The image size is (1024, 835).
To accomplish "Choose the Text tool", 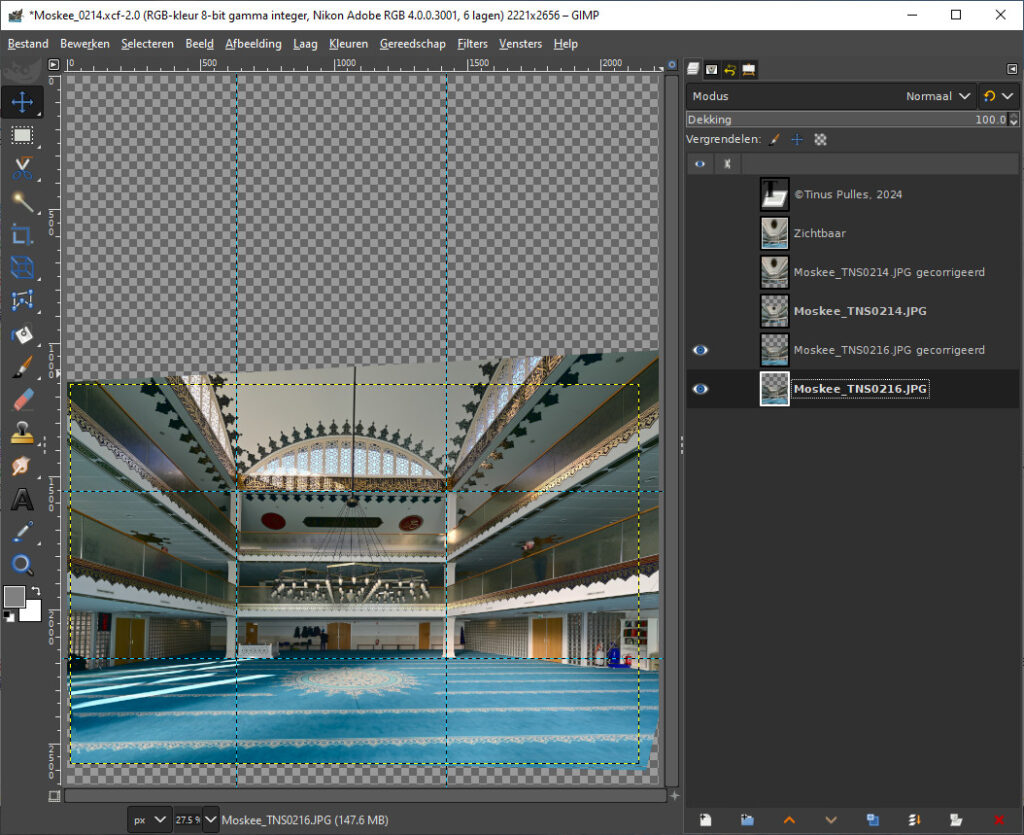I will (22, 499).
